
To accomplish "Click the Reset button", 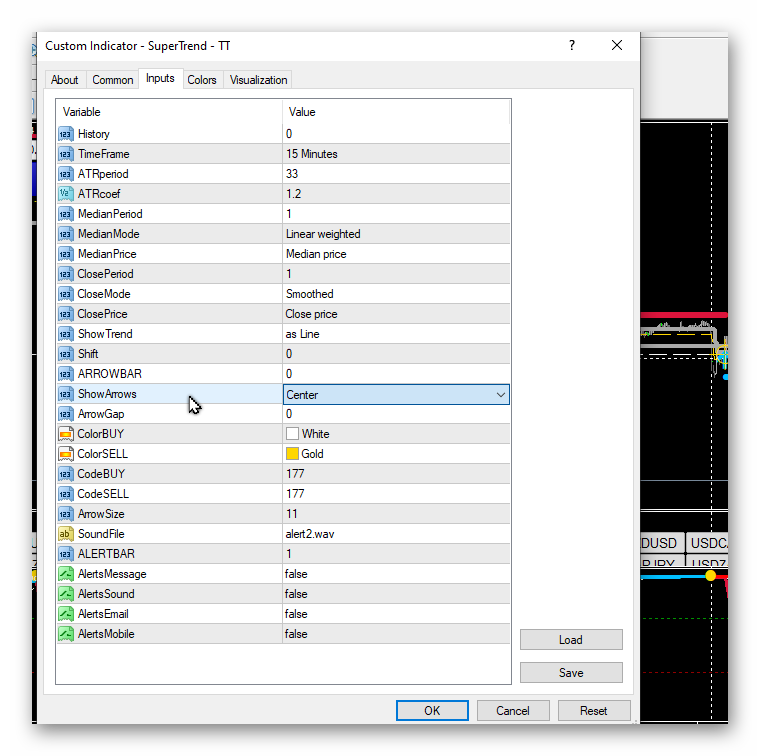I will click(x=594, y=710).
